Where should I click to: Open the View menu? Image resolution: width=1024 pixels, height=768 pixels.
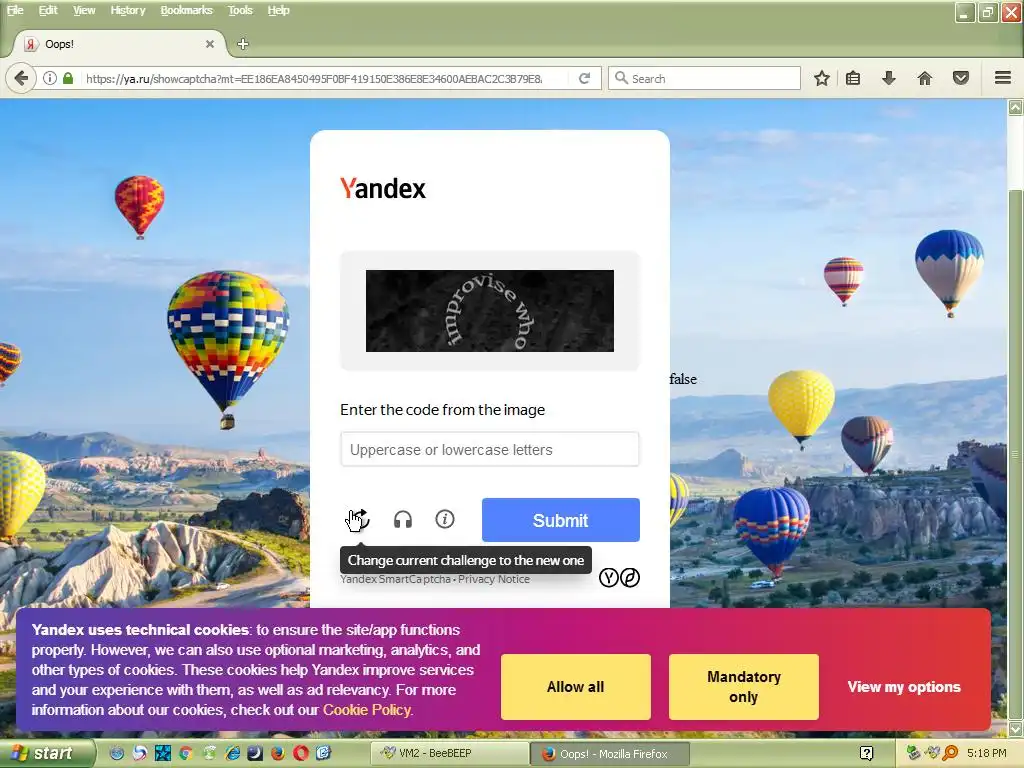coord(84,10)
